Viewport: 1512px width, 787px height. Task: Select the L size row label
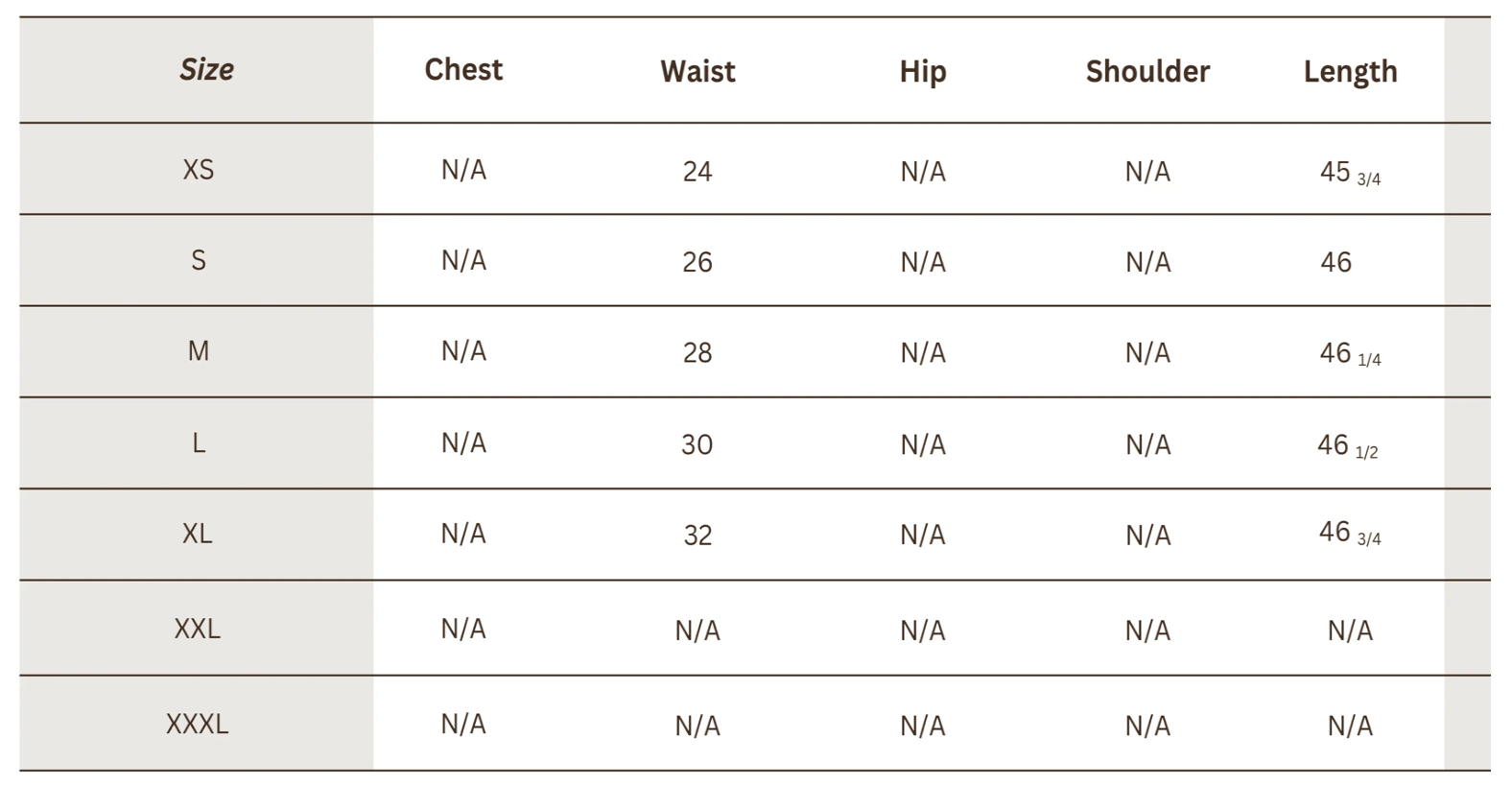(x=199, y=443)
